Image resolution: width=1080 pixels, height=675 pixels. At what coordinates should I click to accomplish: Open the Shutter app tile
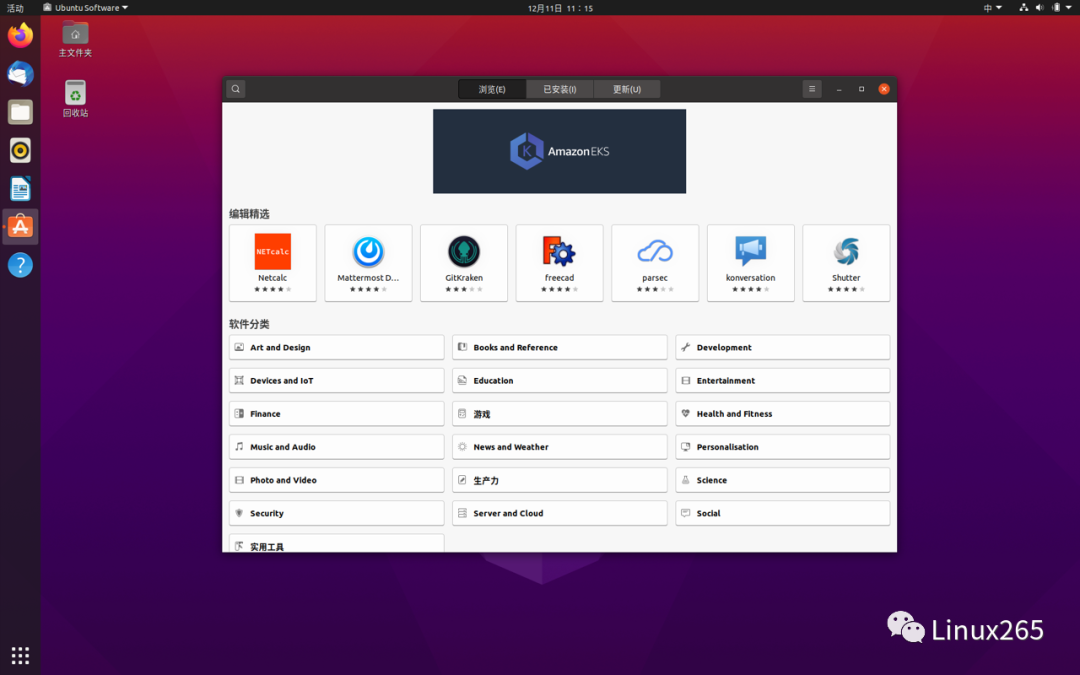click(x=847, y=263)
